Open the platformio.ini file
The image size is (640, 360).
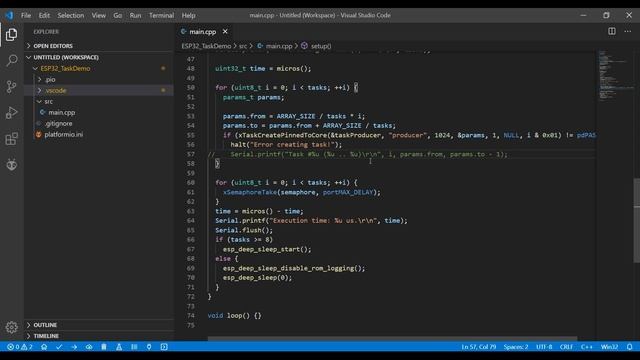pos(99,134)
